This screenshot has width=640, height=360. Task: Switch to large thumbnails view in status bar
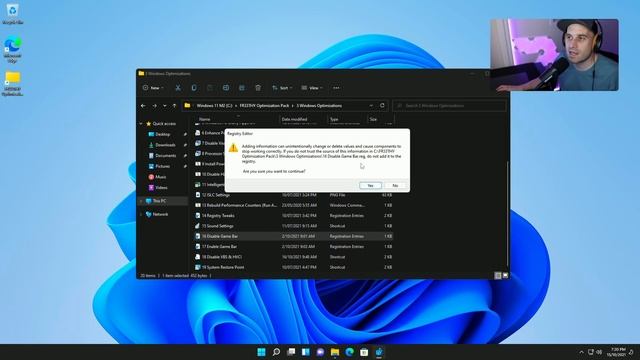pyautogui.click(x=505, y=276)
